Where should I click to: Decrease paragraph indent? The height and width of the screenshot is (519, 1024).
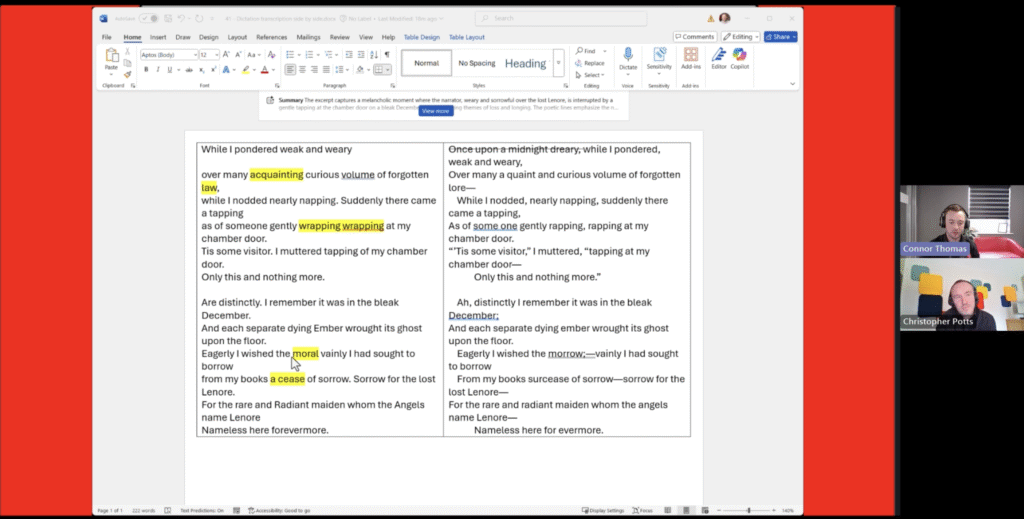click(349, 55)
